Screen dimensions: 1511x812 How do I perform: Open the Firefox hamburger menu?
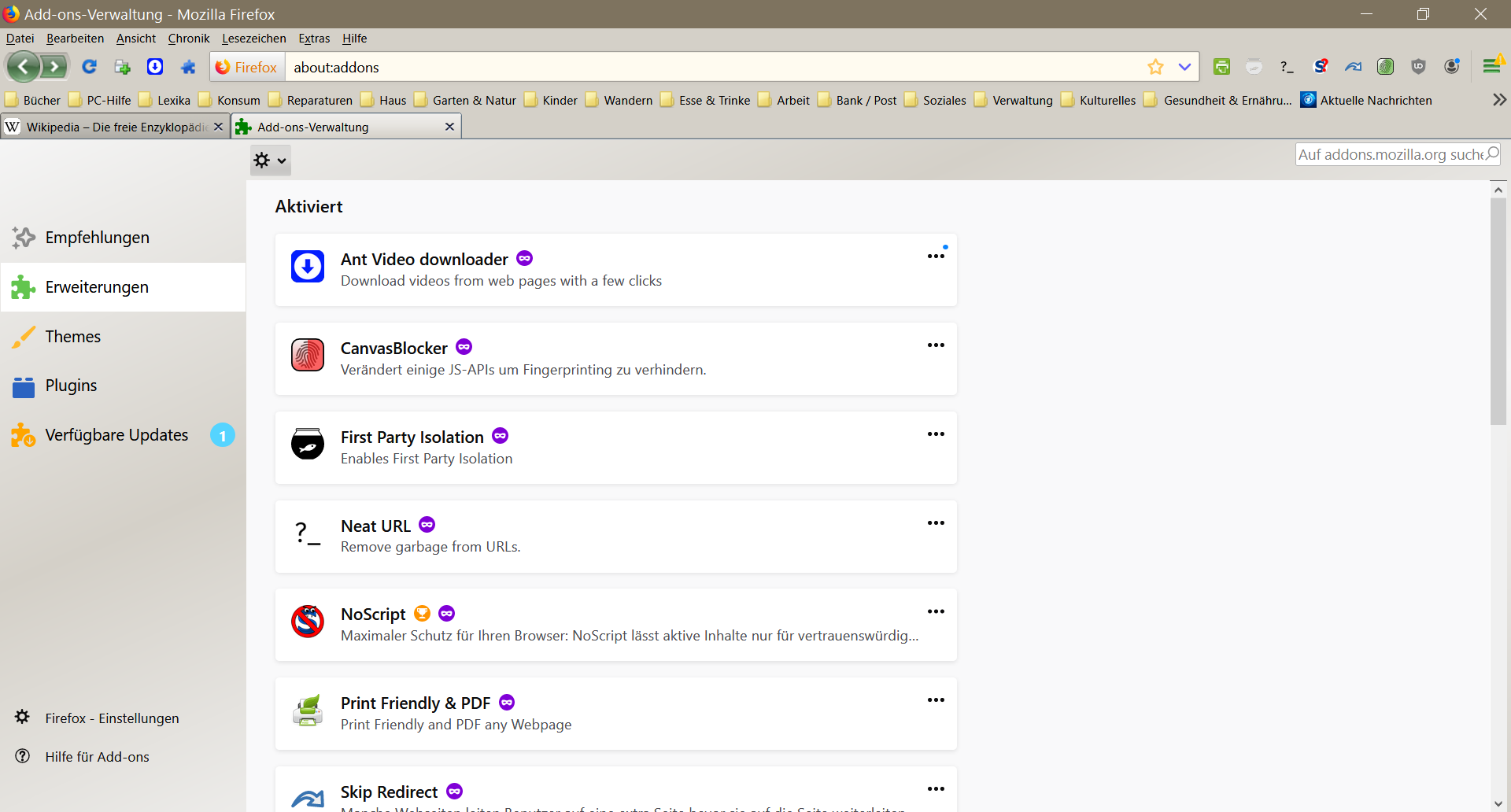click(x=1491, y=67)
